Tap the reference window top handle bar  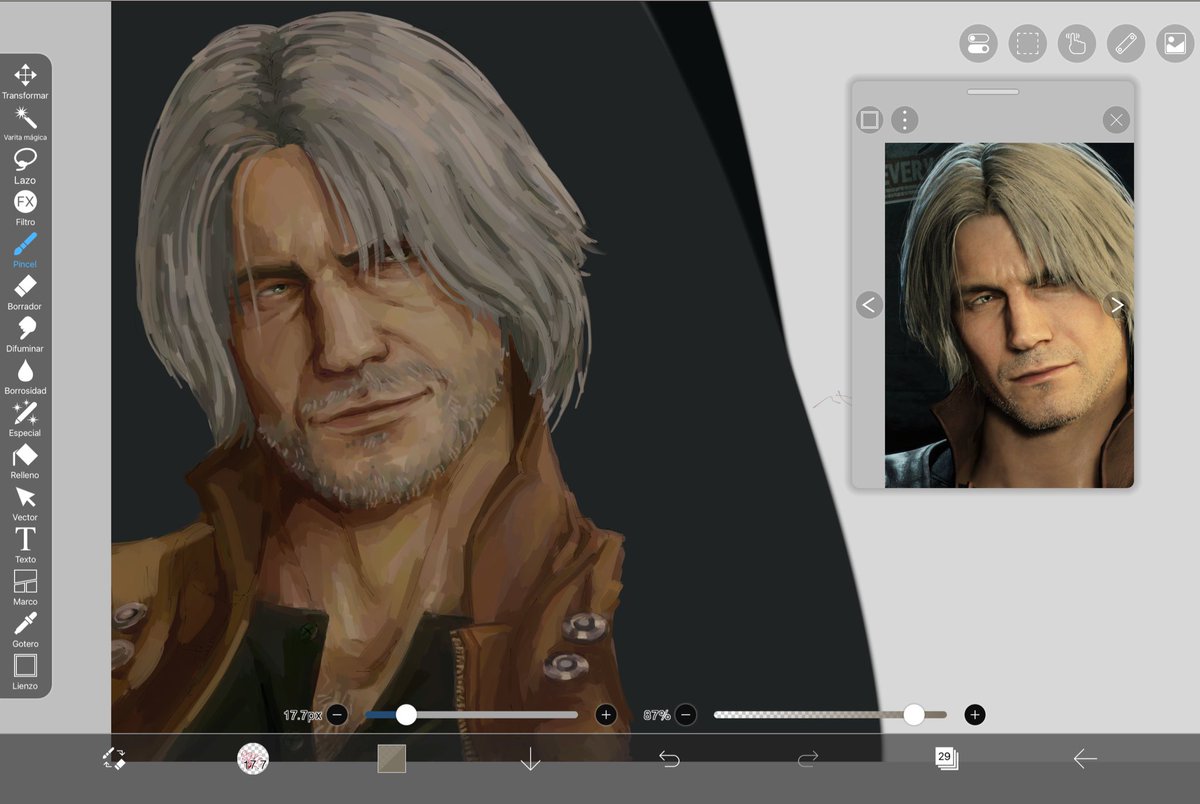(x=993, y=92)
